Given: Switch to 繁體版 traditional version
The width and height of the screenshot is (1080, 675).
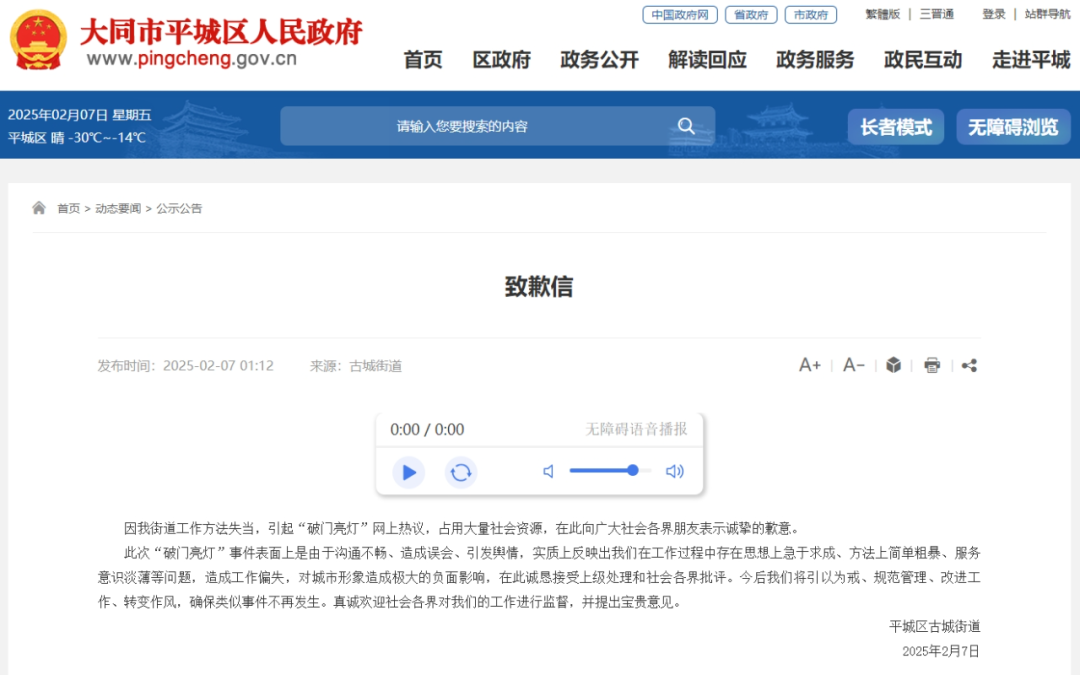Looking at the screenshot, I should coord(882,14).
